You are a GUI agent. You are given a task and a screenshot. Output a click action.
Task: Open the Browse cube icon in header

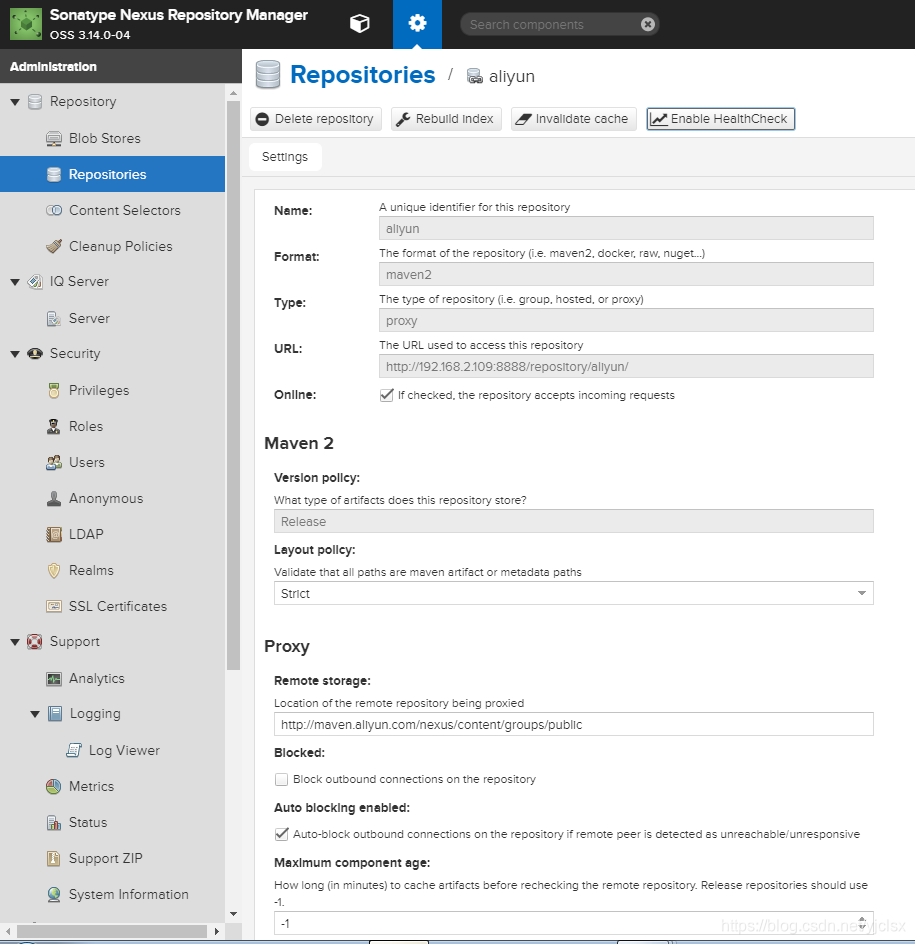click(359, 24)
